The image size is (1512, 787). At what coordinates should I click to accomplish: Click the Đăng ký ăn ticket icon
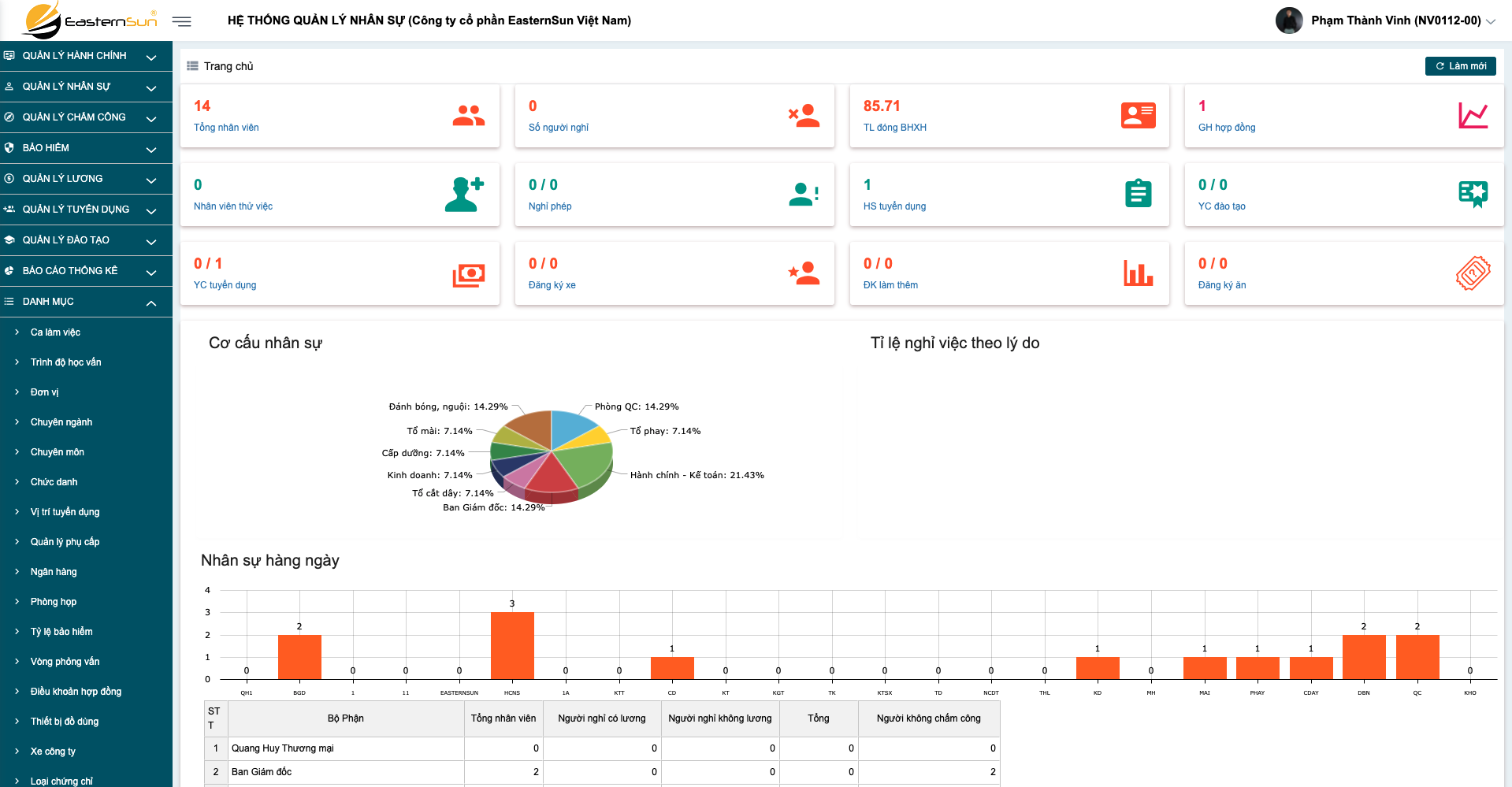coord(1472,273)
